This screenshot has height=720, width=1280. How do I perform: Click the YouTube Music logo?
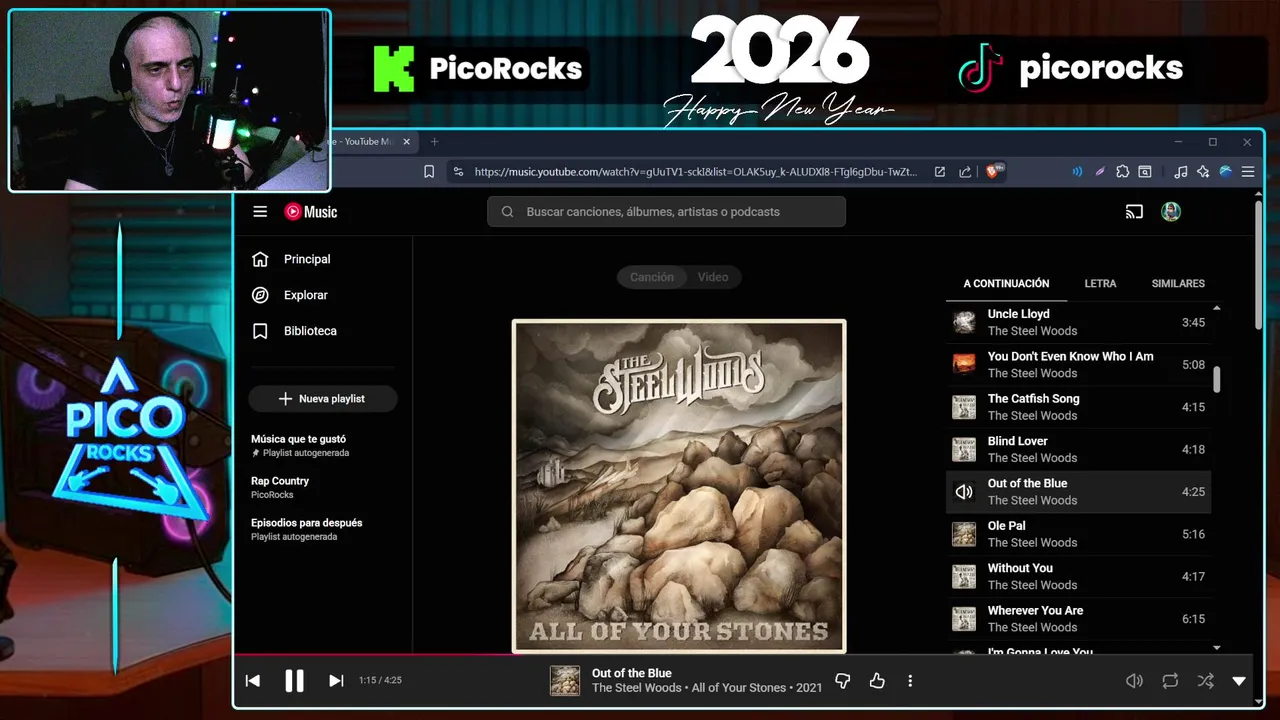[x=311, y=212]
